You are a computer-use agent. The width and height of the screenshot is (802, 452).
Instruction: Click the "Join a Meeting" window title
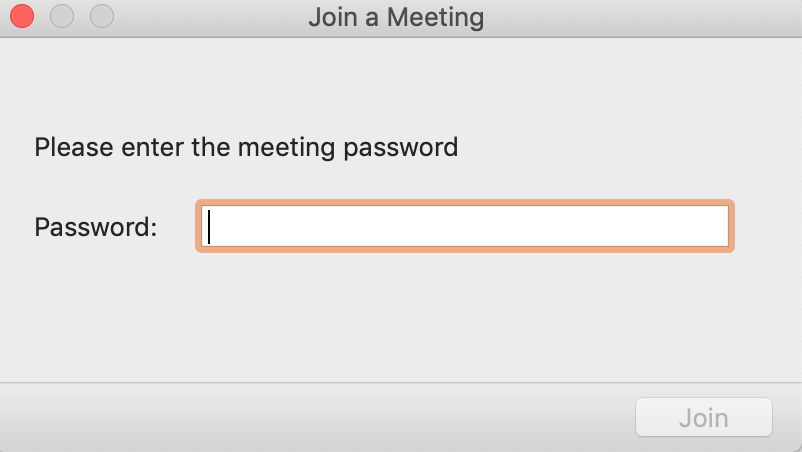coord(396,17)
